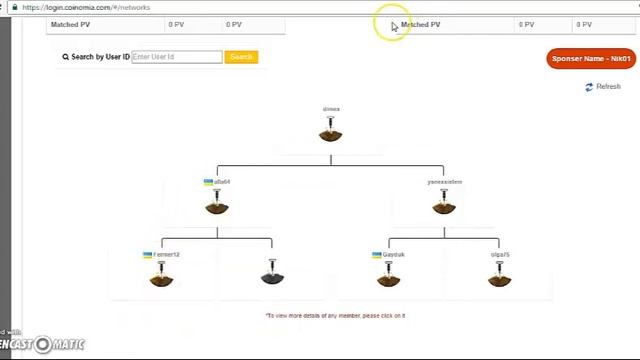Image resolution: width=640 pixels, height=360 pixels.
Task: Click the Refresh link text
Action: click(609, 87)
